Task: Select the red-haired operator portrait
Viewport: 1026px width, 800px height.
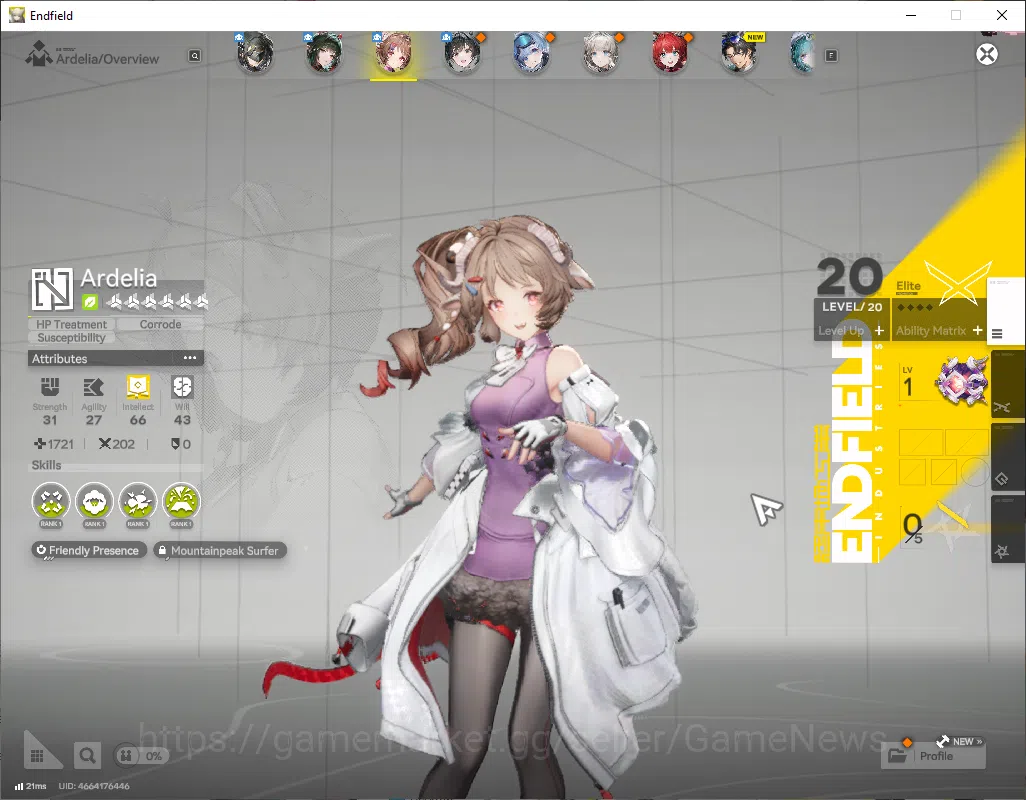Action: [670, 53]
